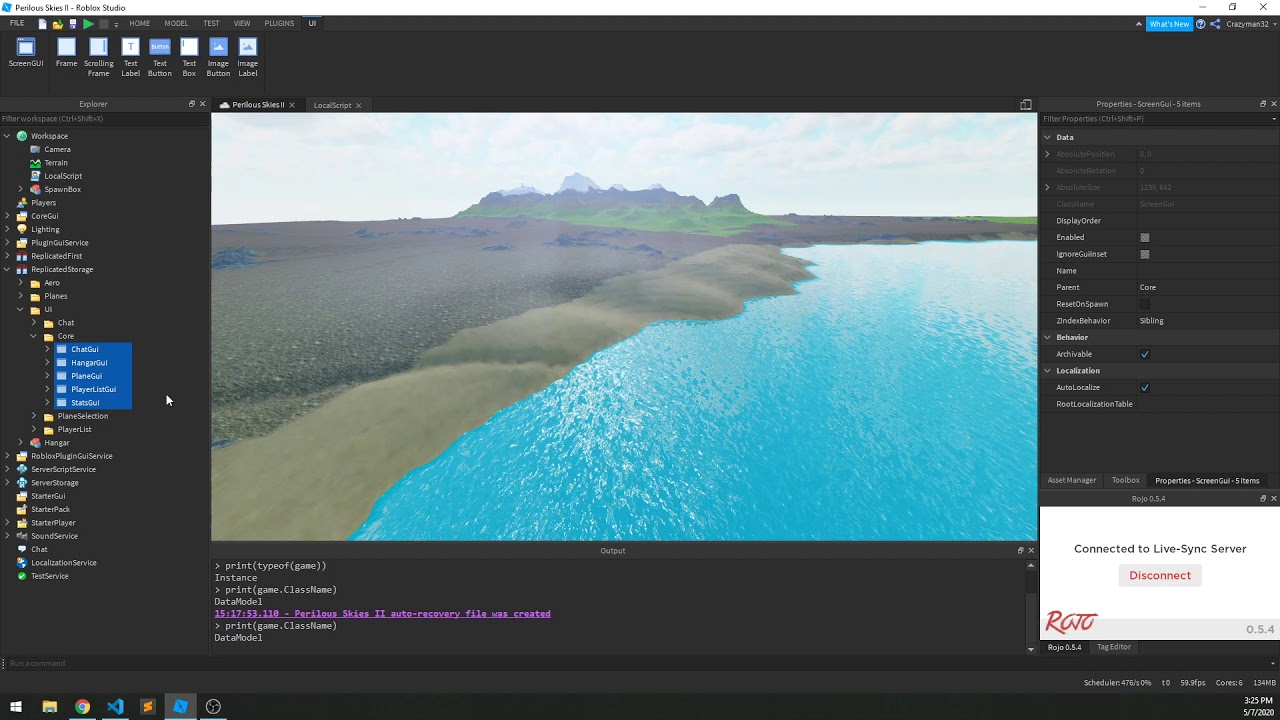The height and width of the screenshot is (720, 1280).
Task: Open File Explorer from the taskbar
Action: coord(49,706)
